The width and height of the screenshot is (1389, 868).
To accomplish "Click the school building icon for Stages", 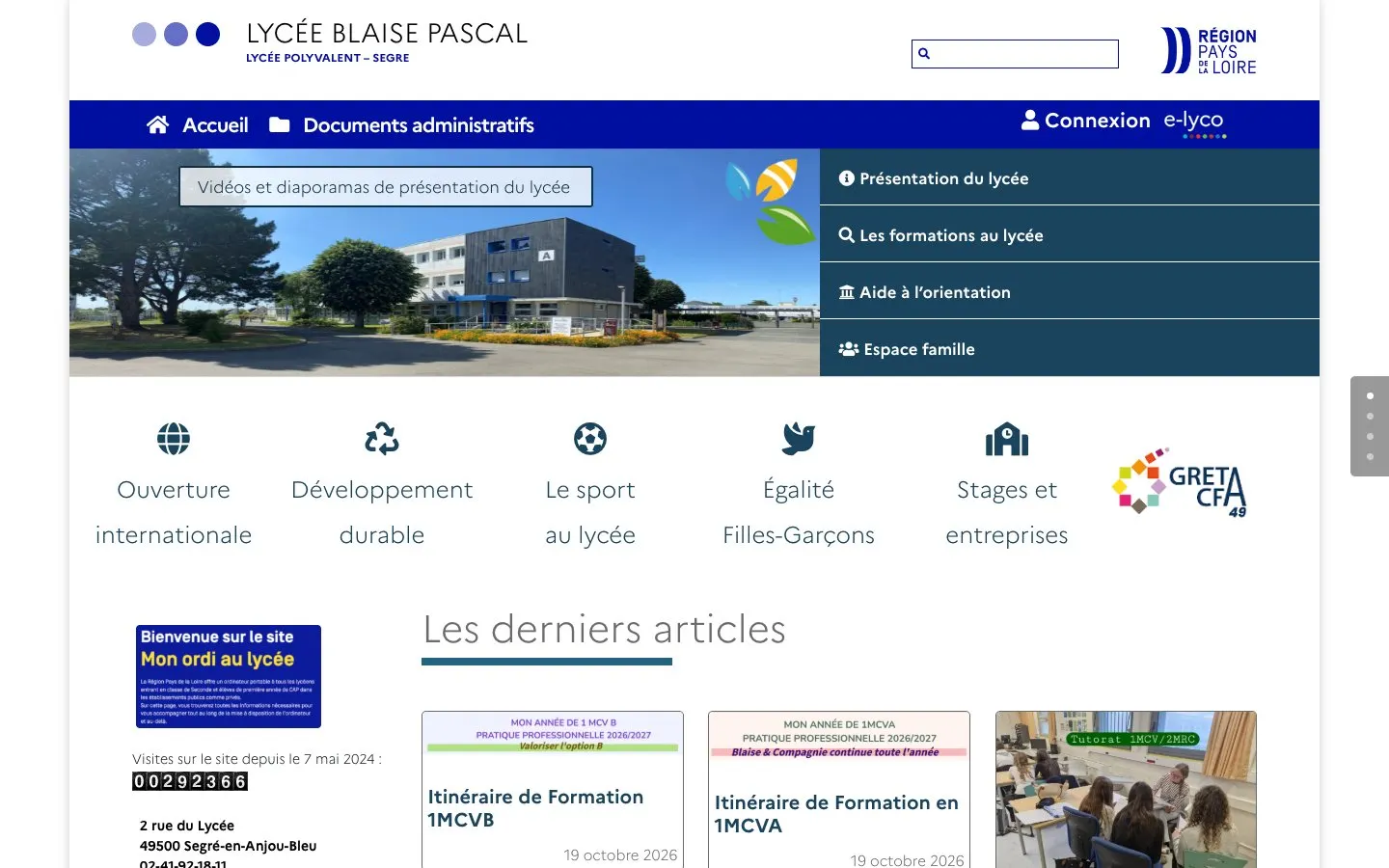I will pyautogui.click(x=1007, y=439).
